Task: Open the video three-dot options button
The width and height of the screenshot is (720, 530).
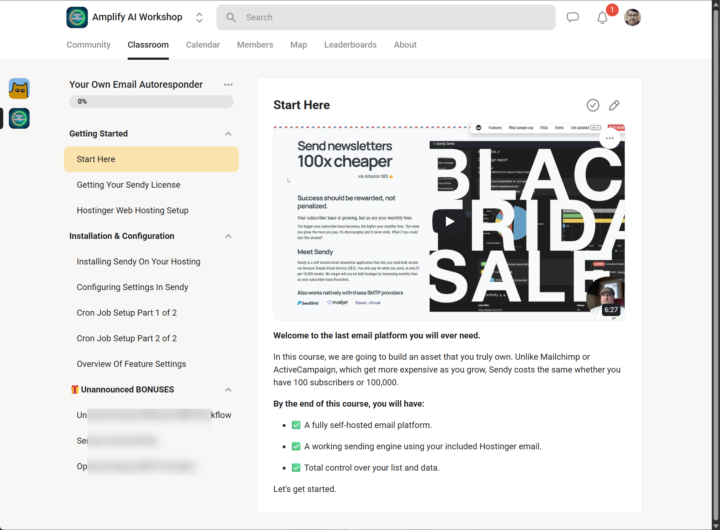Action: [609, 138]
